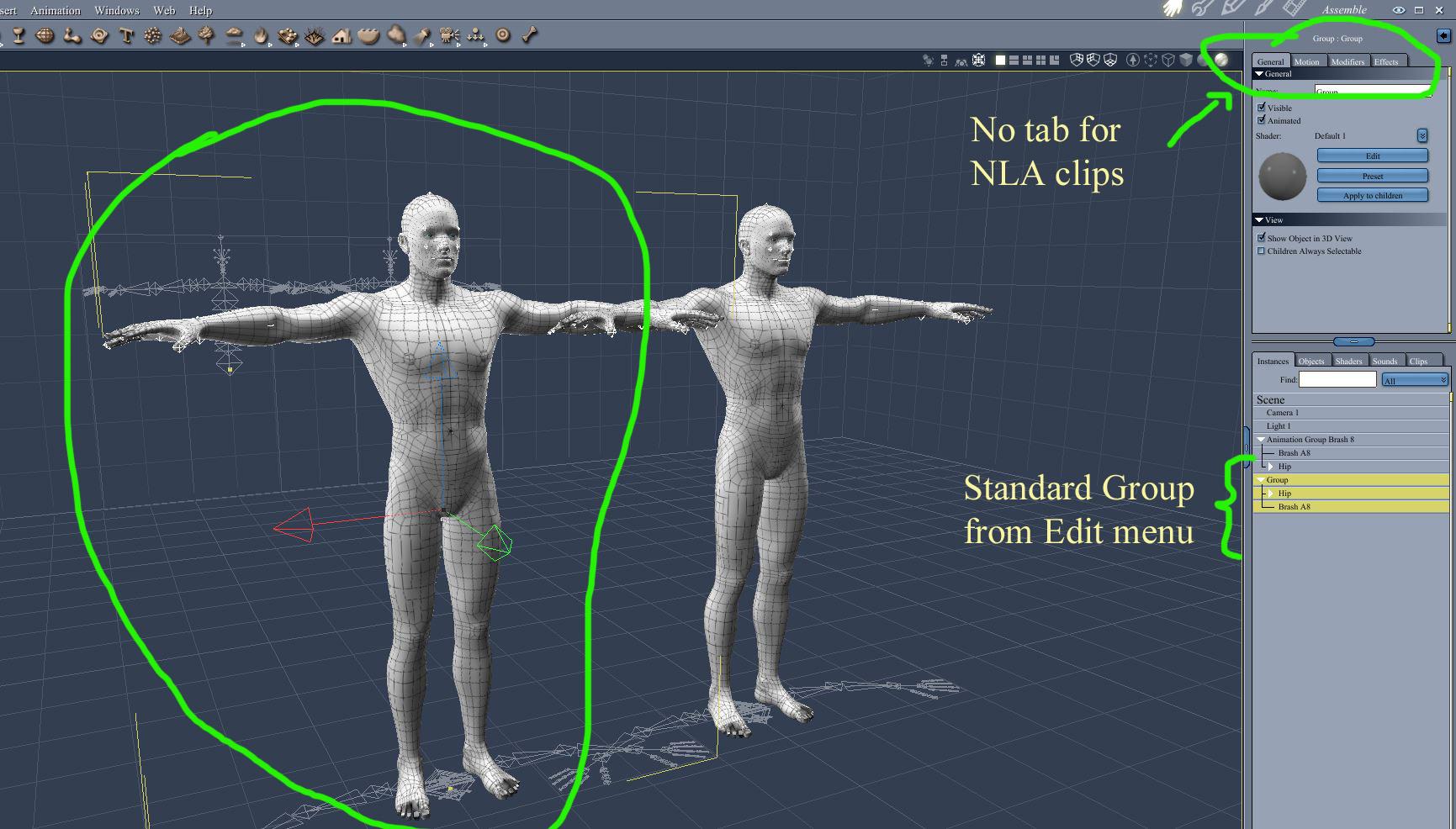This screenshot has height=829, width=1456.
Task: Click the properties tray back arrow
Action: tap(1444, 35)
